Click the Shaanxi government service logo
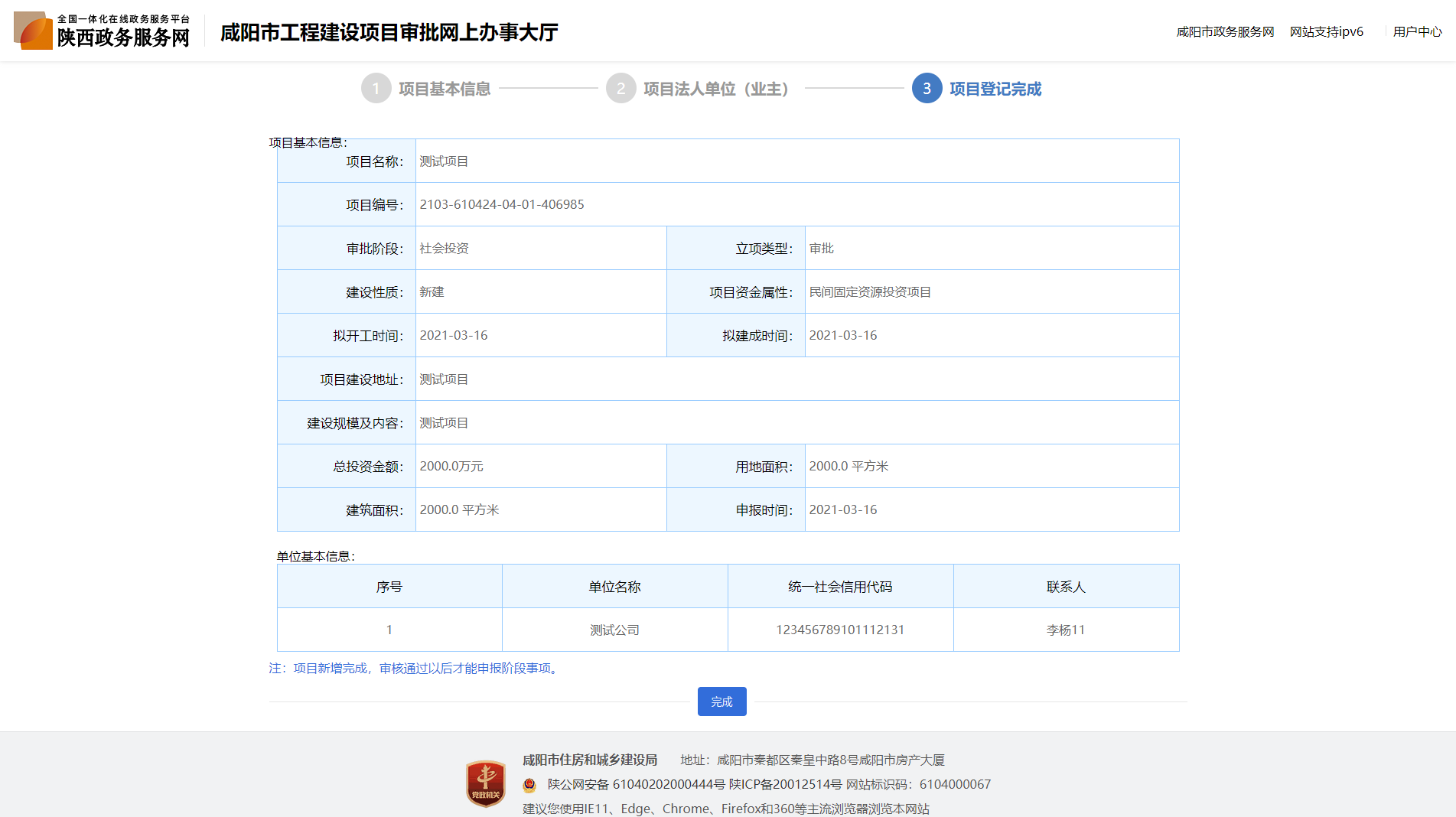1456x817 pixels. [x=102, y=31]
